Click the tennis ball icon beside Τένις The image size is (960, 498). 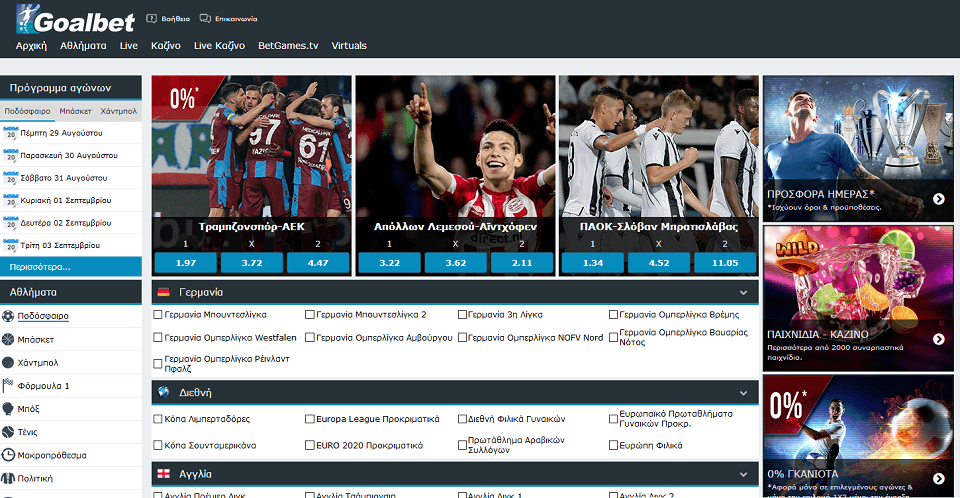click(x=8, y=432)
